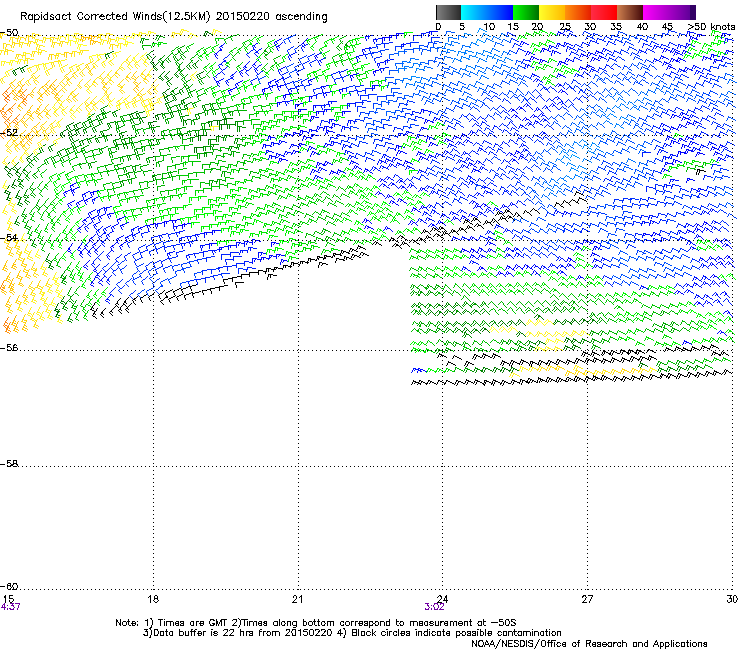Click the 'Rapidscat Corrected Winds(12.5KM)' title text

[x=115, y=17]
